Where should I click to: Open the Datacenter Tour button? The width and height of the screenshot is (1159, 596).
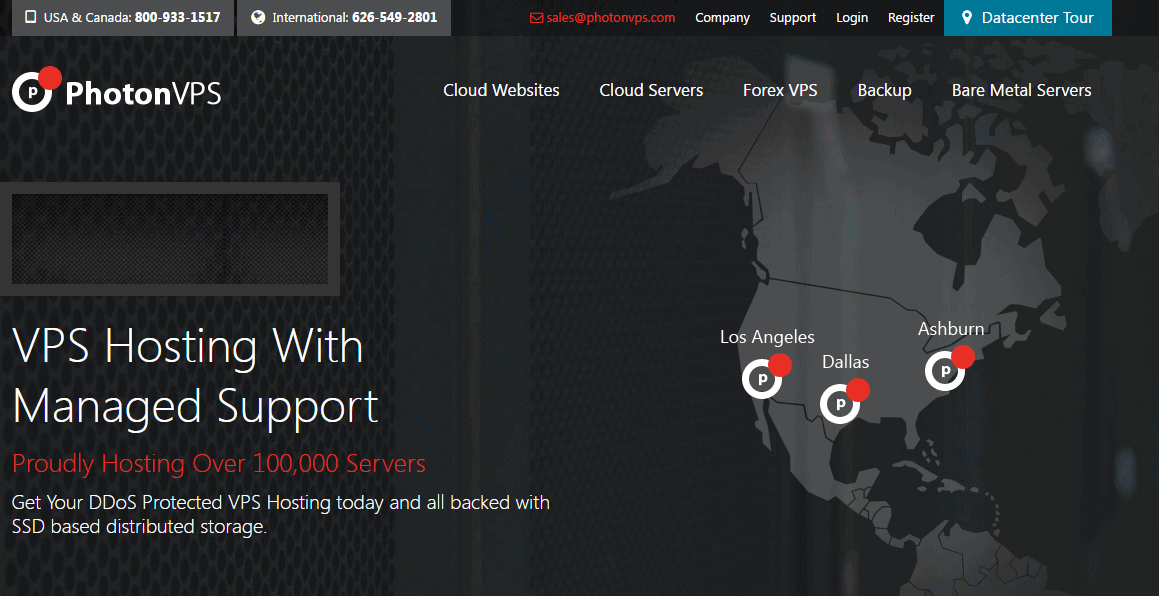point(1027,18)
